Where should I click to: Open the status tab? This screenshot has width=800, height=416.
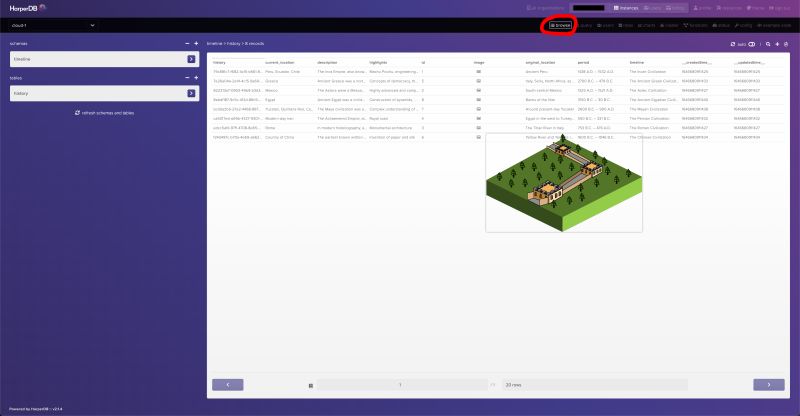pos(721,25)
